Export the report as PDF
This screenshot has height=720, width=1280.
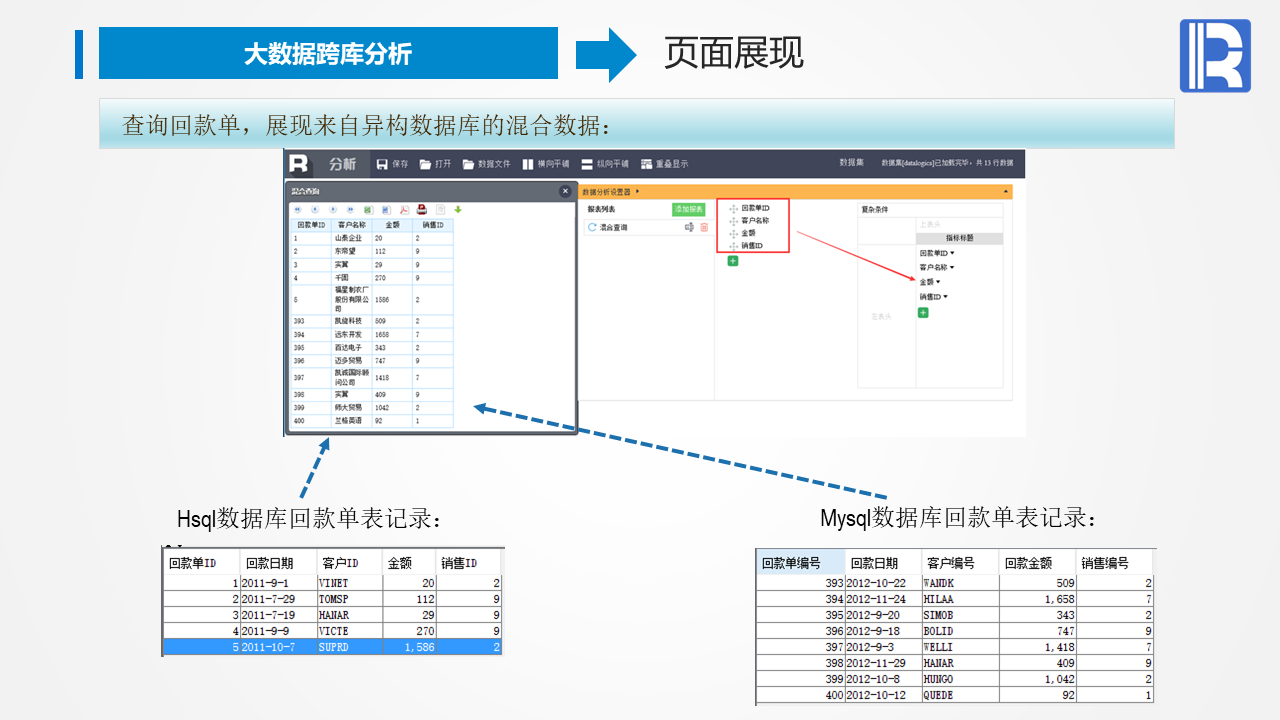(x=404, y=210)
